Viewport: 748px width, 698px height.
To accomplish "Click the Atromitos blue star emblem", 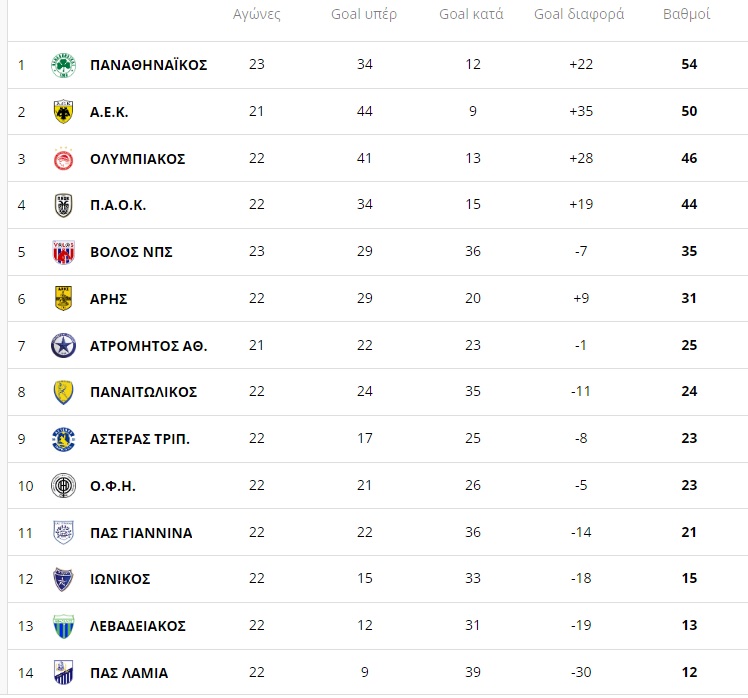I will point(63,345).
